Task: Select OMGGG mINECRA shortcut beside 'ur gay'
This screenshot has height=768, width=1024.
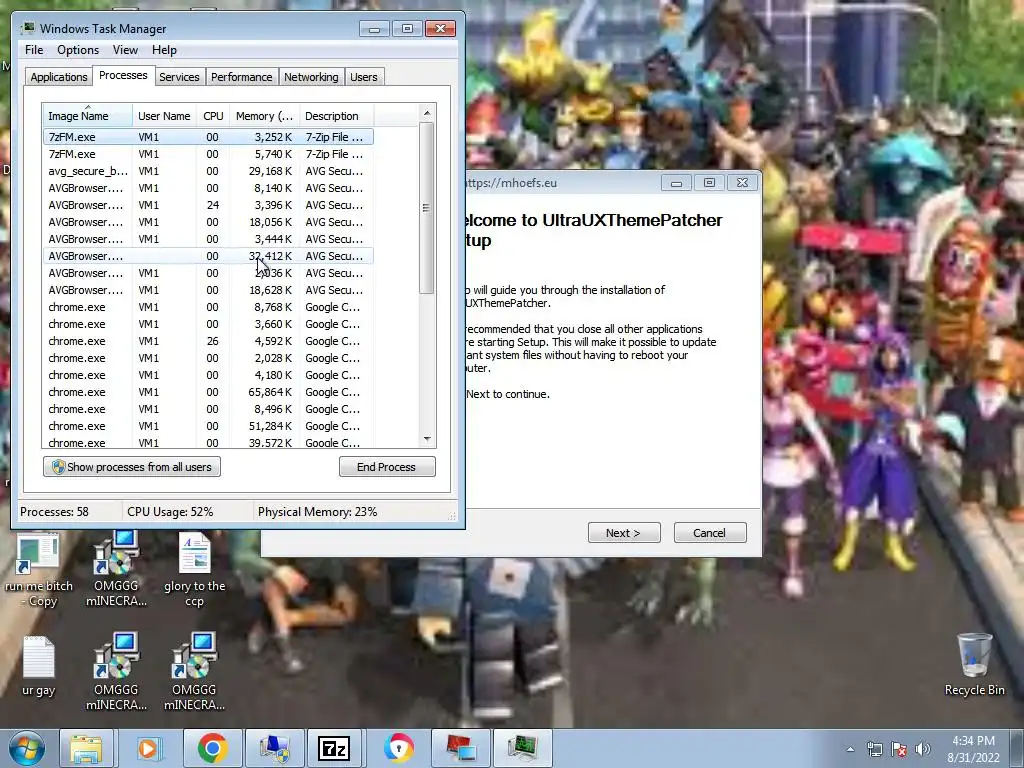Action: pyautogui.click(x=116, y=671)
